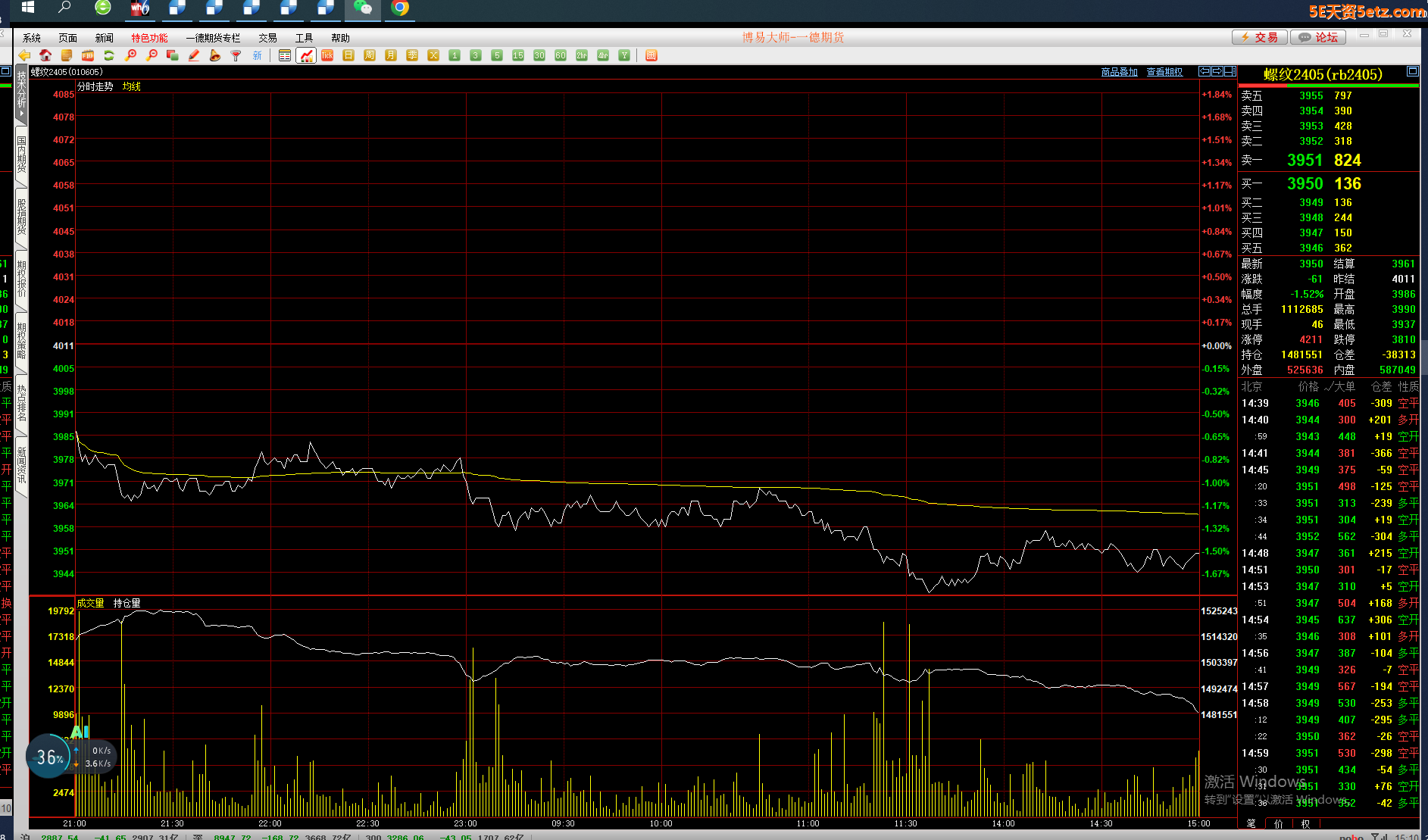1428x840 pixels.
Task: Toggle the side panel layout icon
Action: pos(652,55)
